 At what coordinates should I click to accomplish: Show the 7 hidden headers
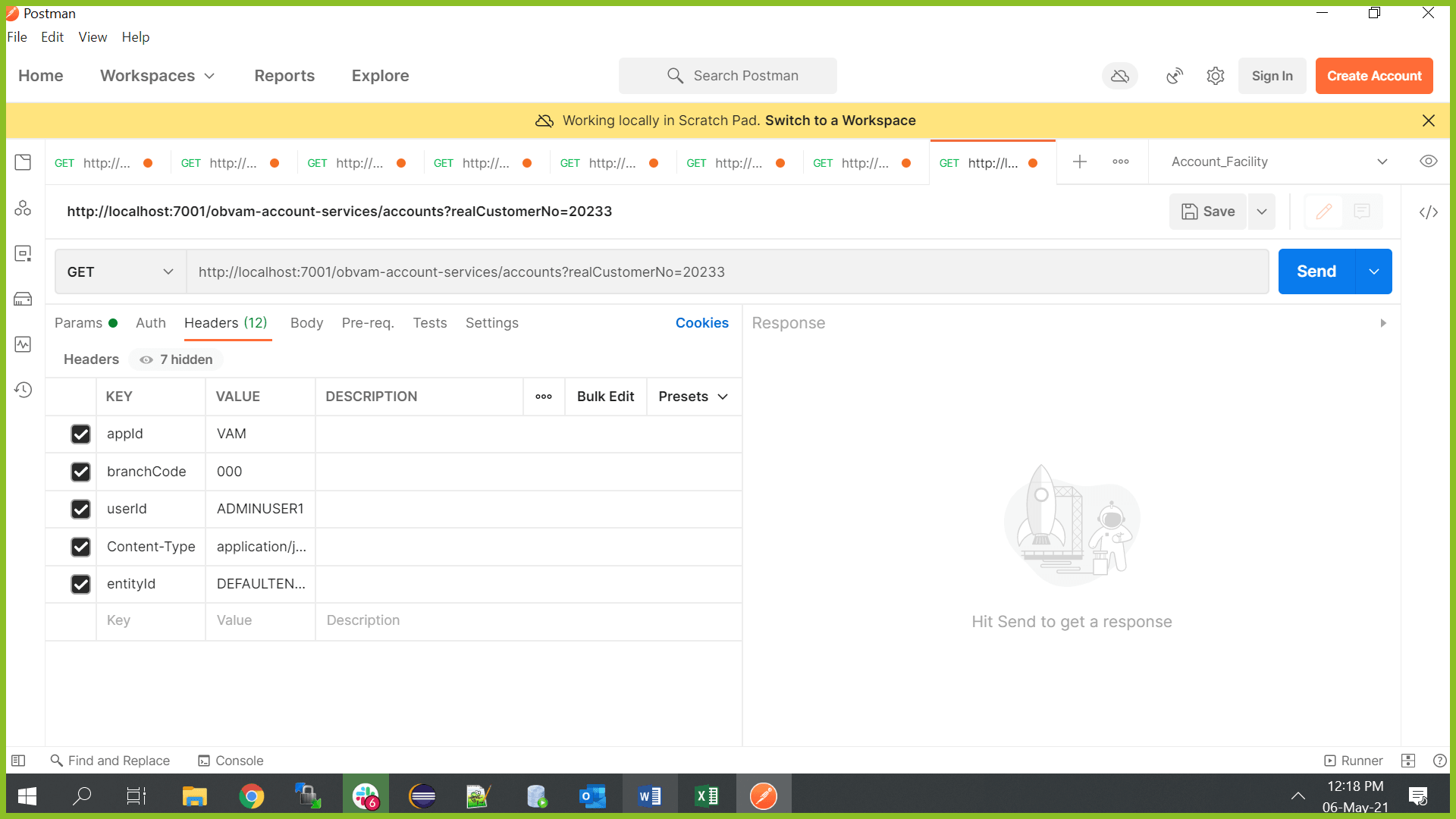coord(176,359)
